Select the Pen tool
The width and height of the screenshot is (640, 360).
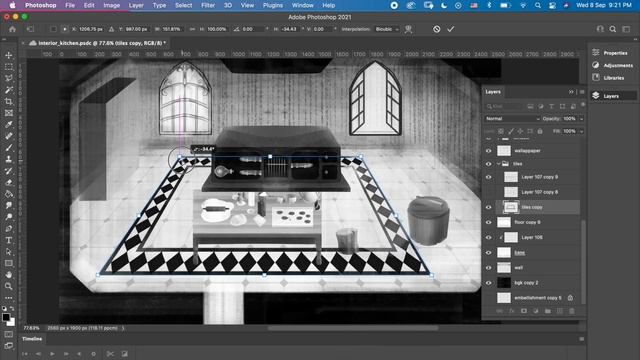pos(9,229)
